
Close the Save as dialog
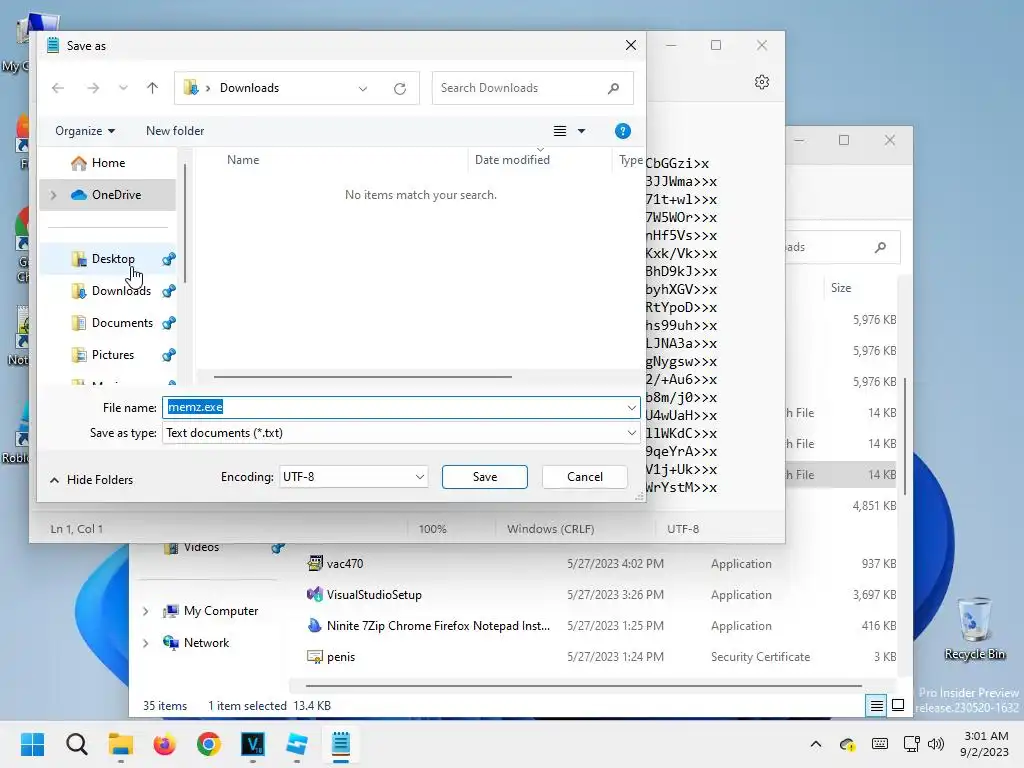(x=630, y=45)
